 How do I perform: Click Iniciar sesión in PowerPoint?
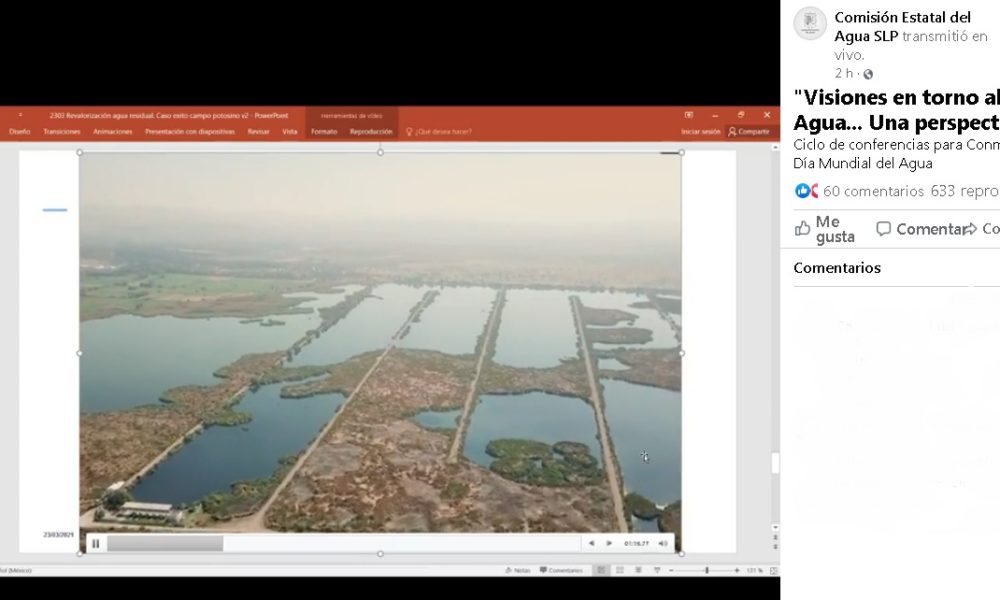pos(700,132)
